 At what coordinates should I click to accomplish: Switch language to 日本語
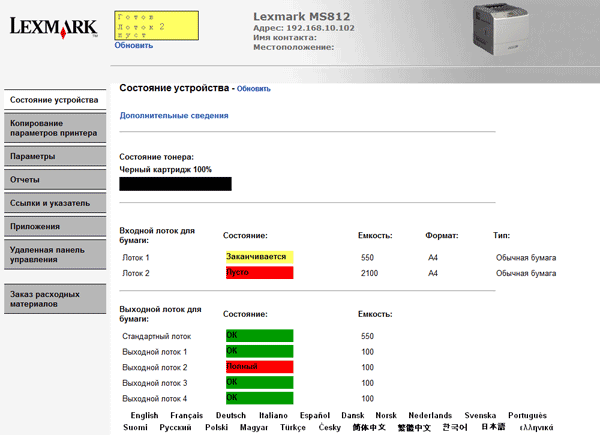pos(493,427)
